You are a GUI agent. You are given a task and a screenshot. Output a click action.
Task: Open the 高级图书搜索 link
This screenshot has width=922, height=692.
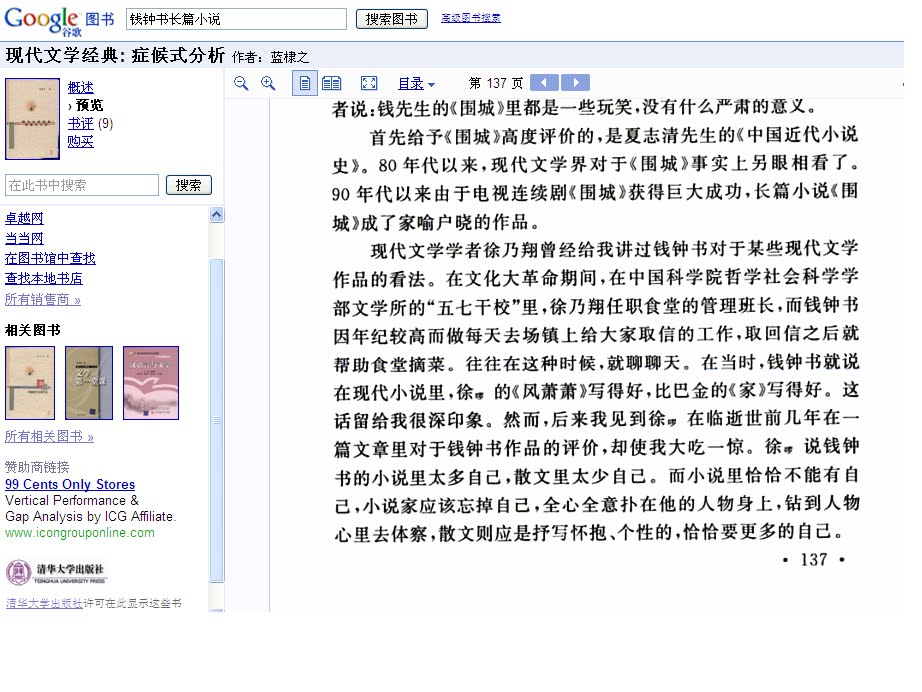[471, 18]
